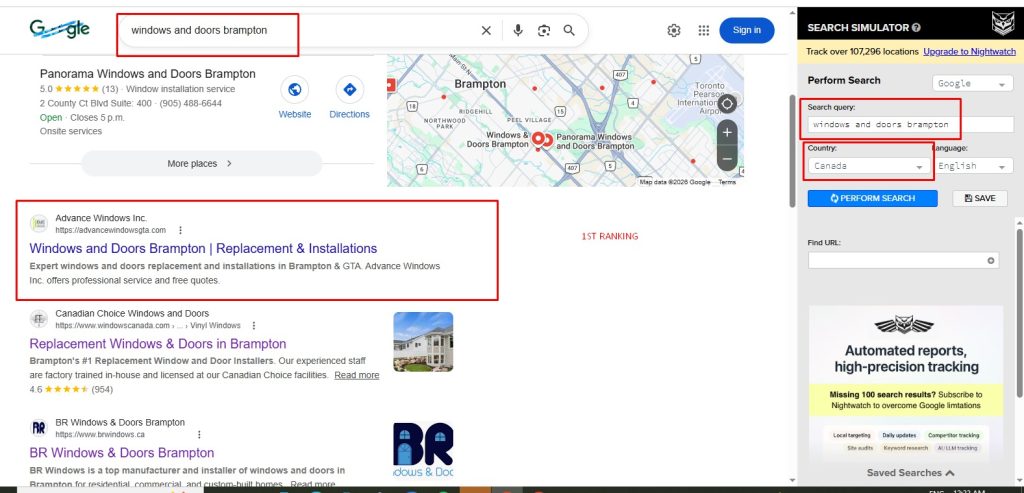The image size is (1024, 493).
Task: Get Directions to Panorama Windows
Action: click(349, 90)
